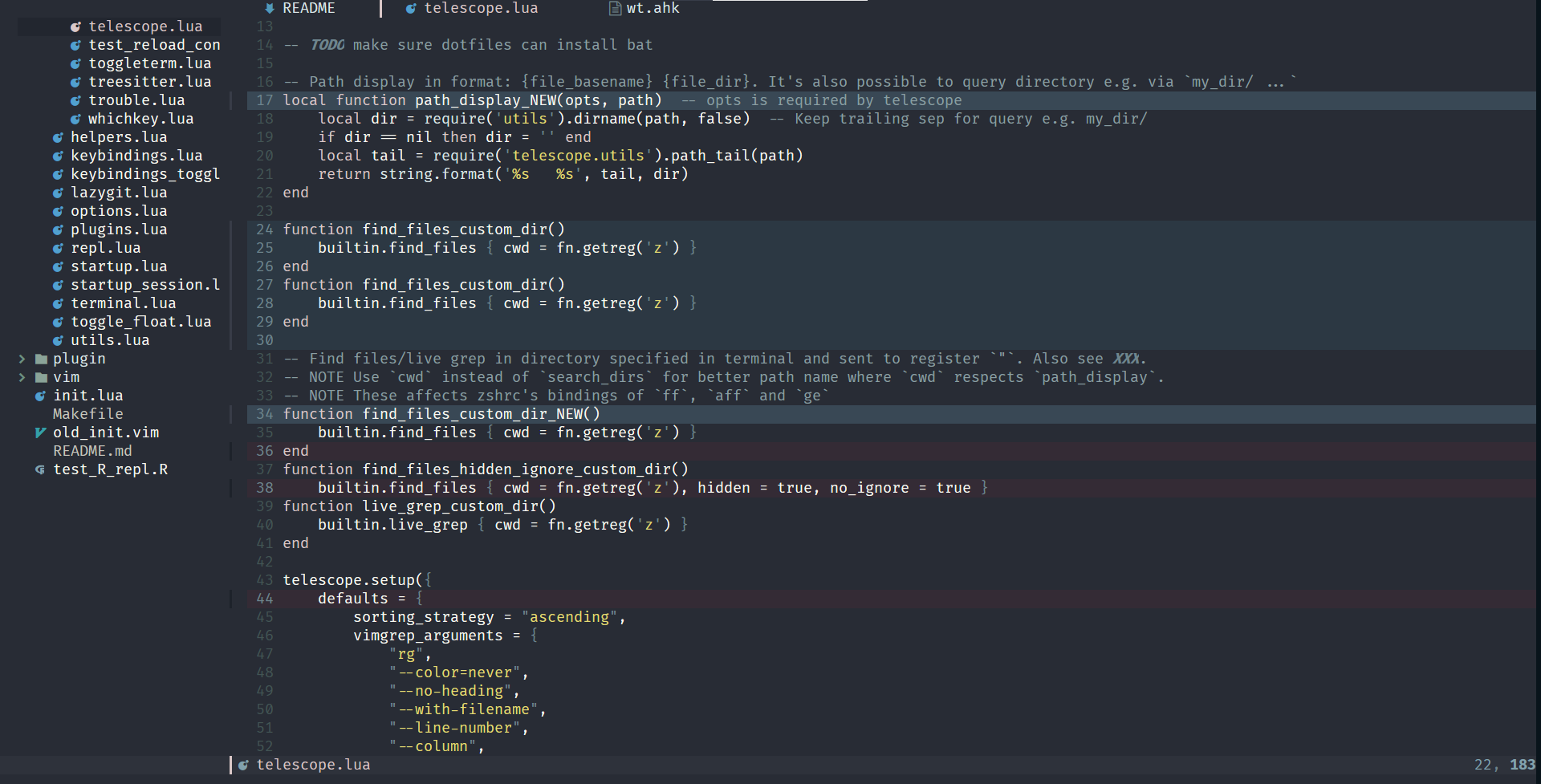Open startup_session.l file in tree
The width and height of the screenshot is (1541, 784).
click(x=145, y=285)
